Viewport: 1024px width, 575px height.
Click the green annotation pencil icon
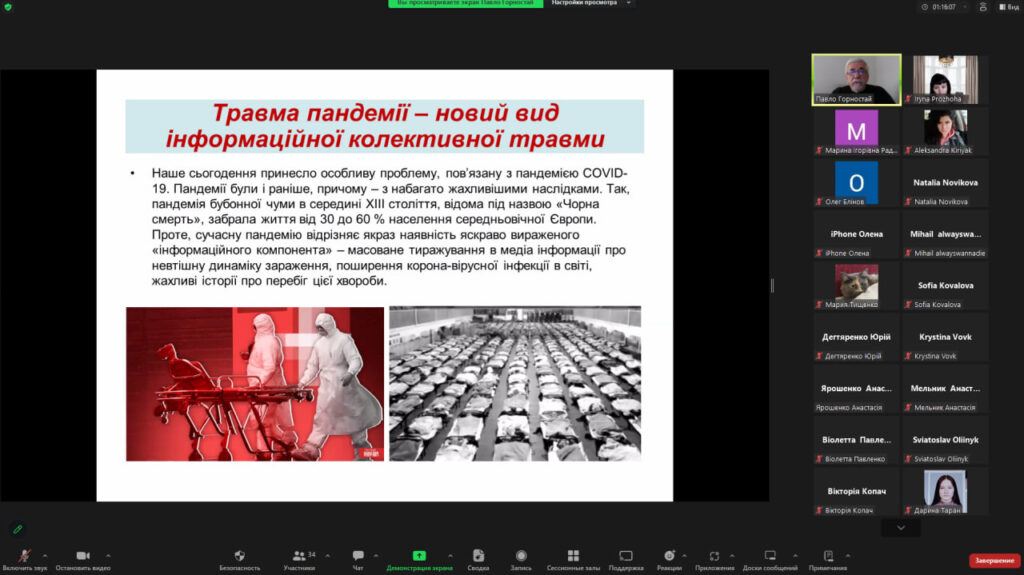tap(17, 528)
